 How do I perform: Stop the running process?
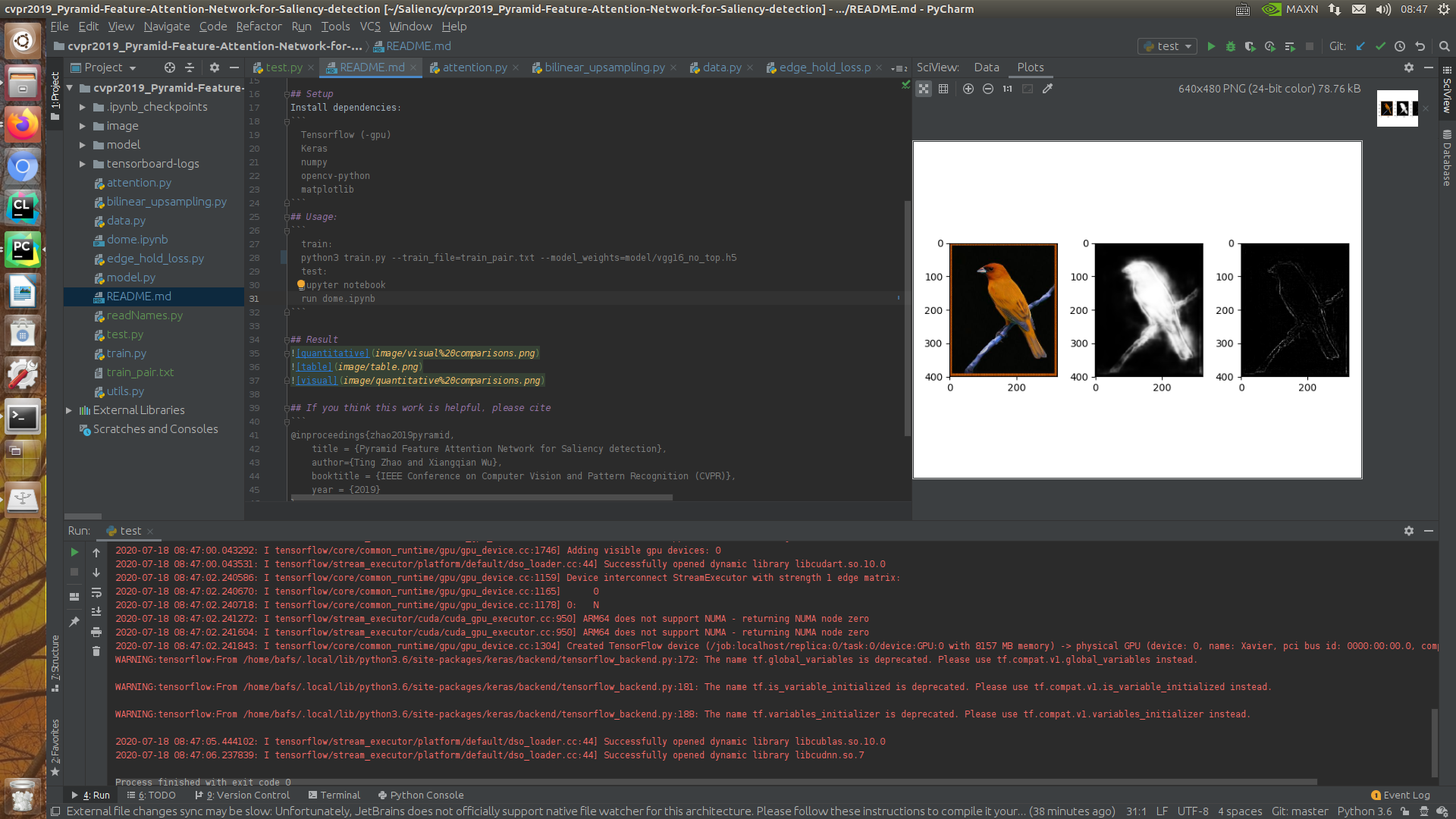pos(74,571)
